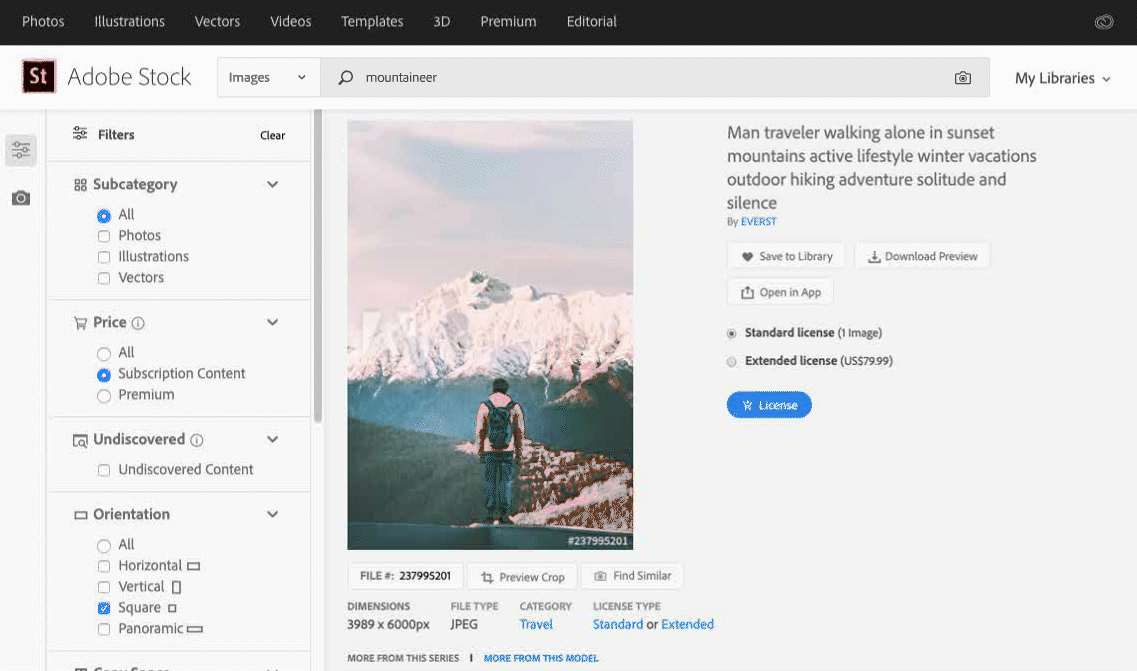Click the Filters sliders icon in the panel header
The image size is (1137, 671).
pos(80,133)
